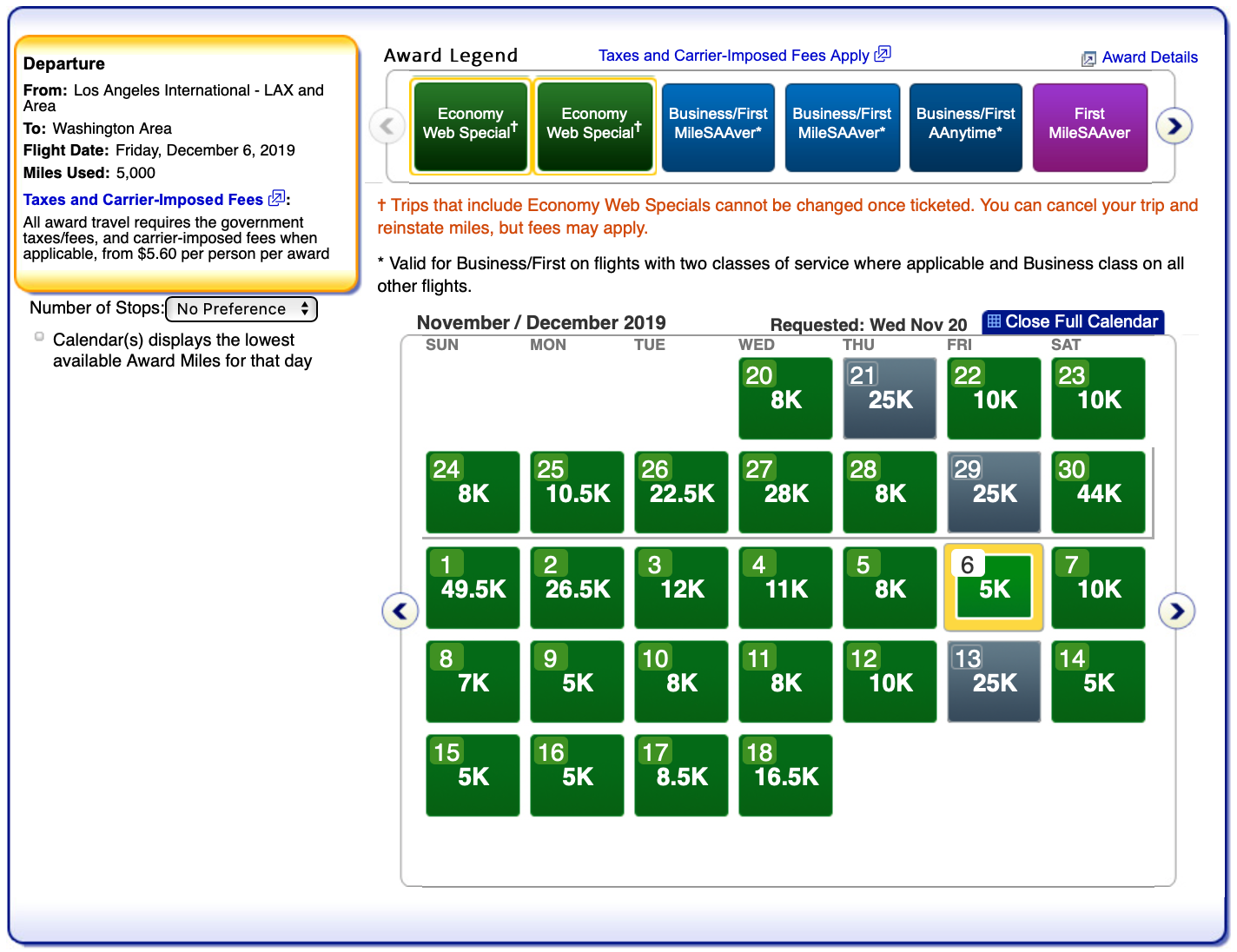Viewport: 1237px width, 952px height.
Task: Advance calendar with the next arrow
Action: tap(1176, 612)
